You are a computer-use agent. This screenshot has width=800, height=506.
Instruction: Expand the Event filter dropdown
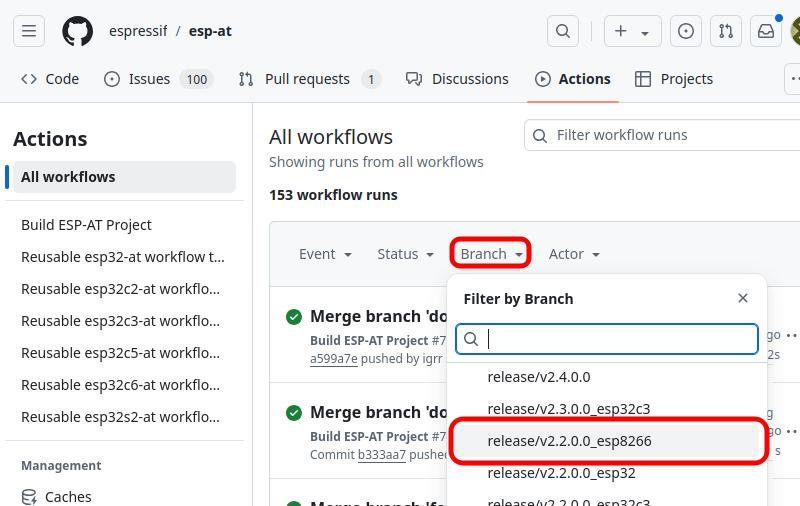click(325, 254)
